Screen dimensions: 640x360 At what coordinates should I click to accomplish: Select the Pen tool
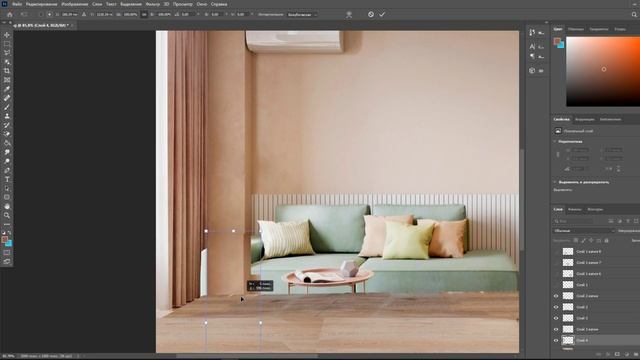point(7,170)
